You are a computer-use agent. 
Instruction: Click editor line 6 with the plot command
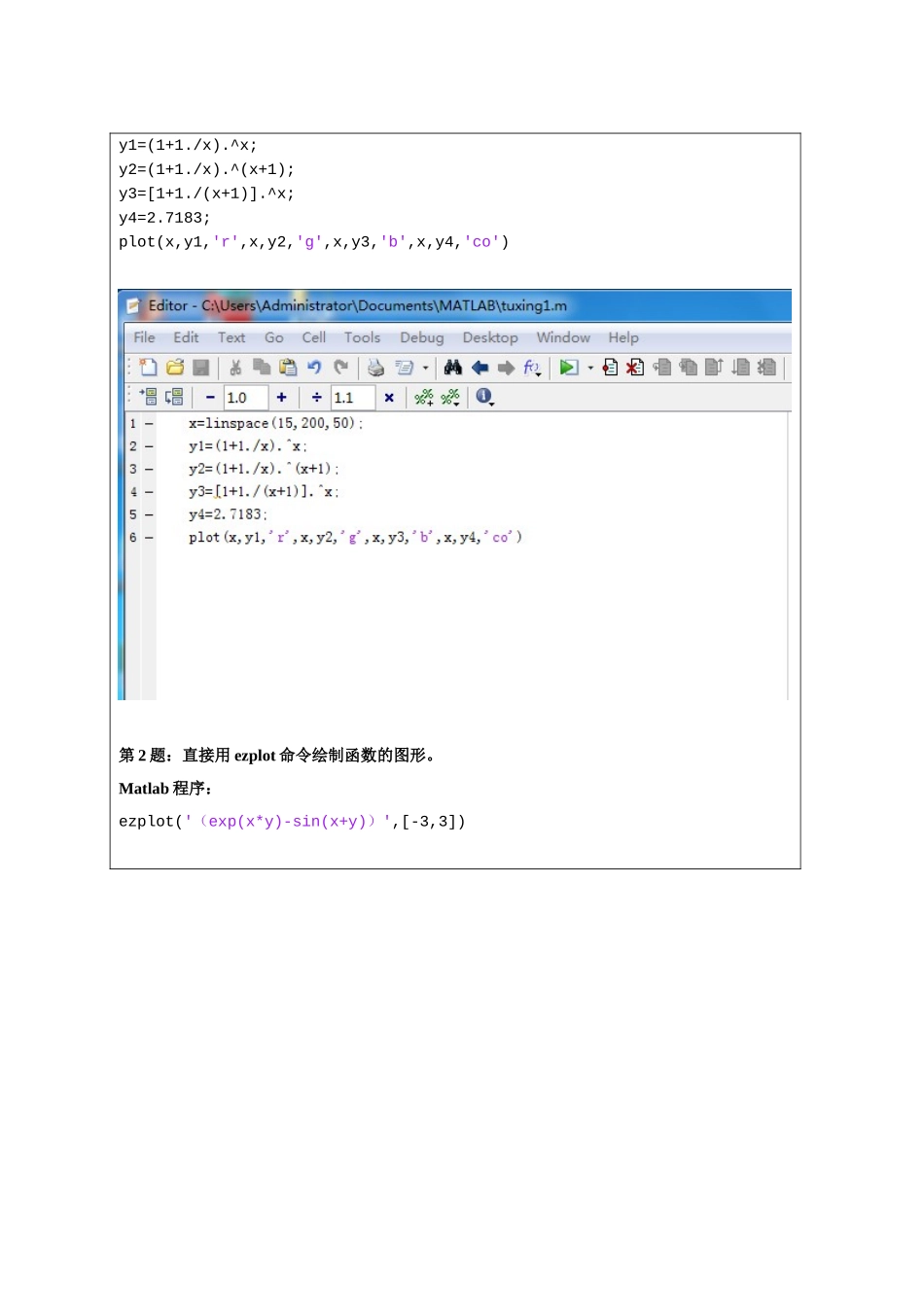[x=355, y=538]
